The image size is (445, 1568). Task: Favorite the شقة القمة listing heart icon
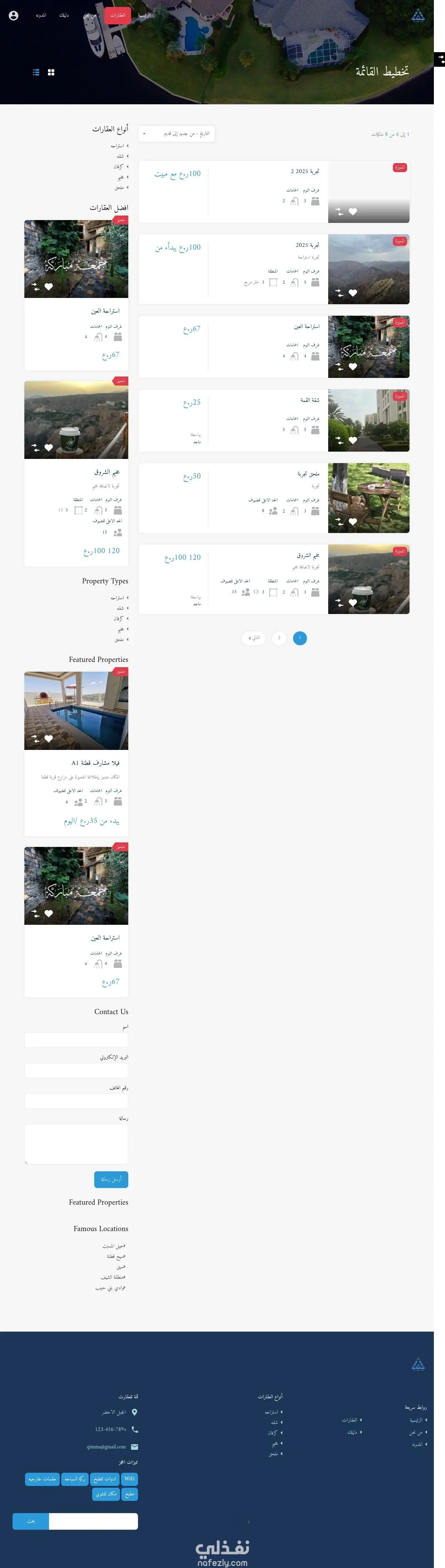coord(353,440)
